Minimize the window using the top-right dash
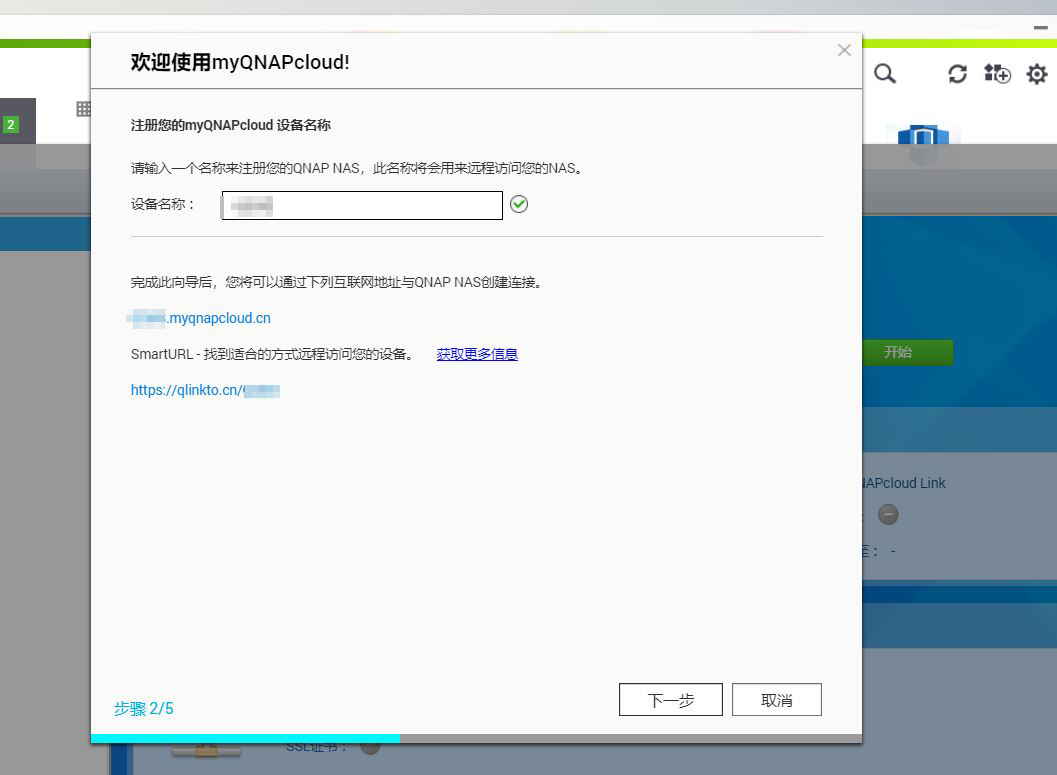 click(1041, 28)
